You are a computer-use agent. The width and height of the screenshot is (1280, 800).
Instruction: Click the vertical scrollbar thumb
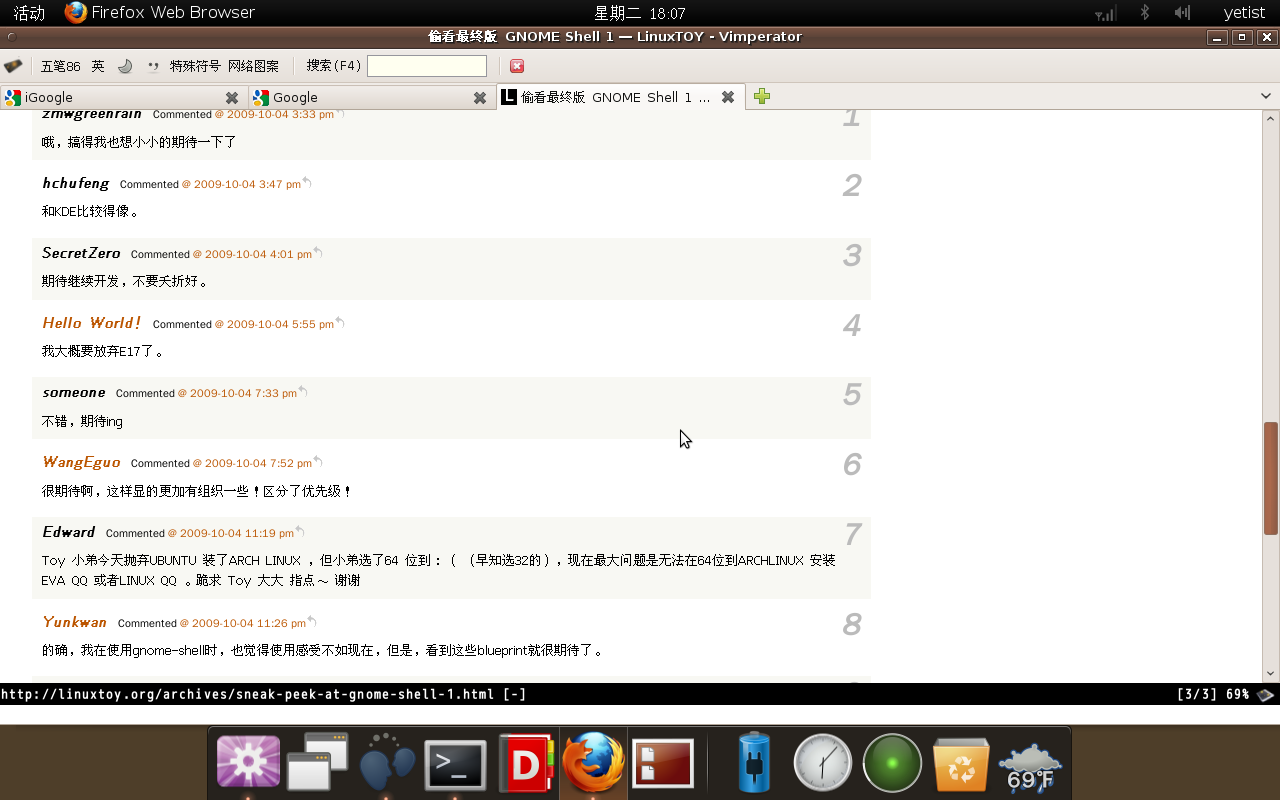[1271, 478]
